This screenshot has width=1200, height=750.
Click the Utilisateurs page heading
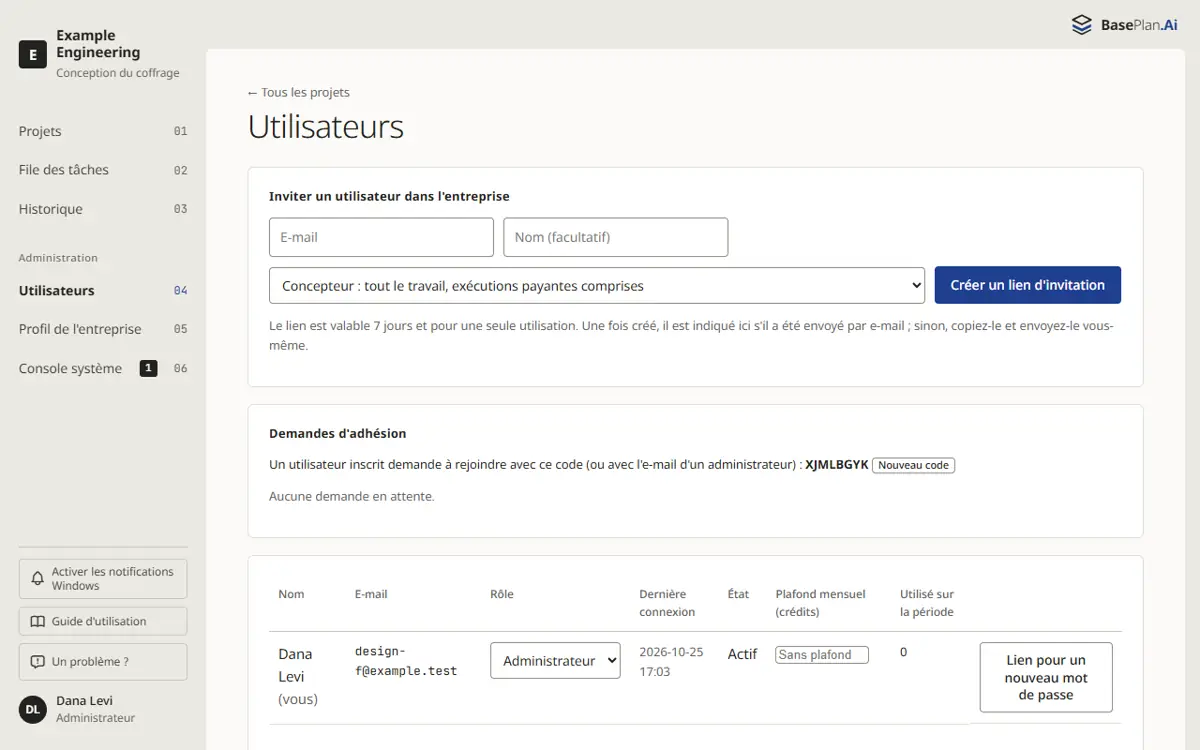326,127
